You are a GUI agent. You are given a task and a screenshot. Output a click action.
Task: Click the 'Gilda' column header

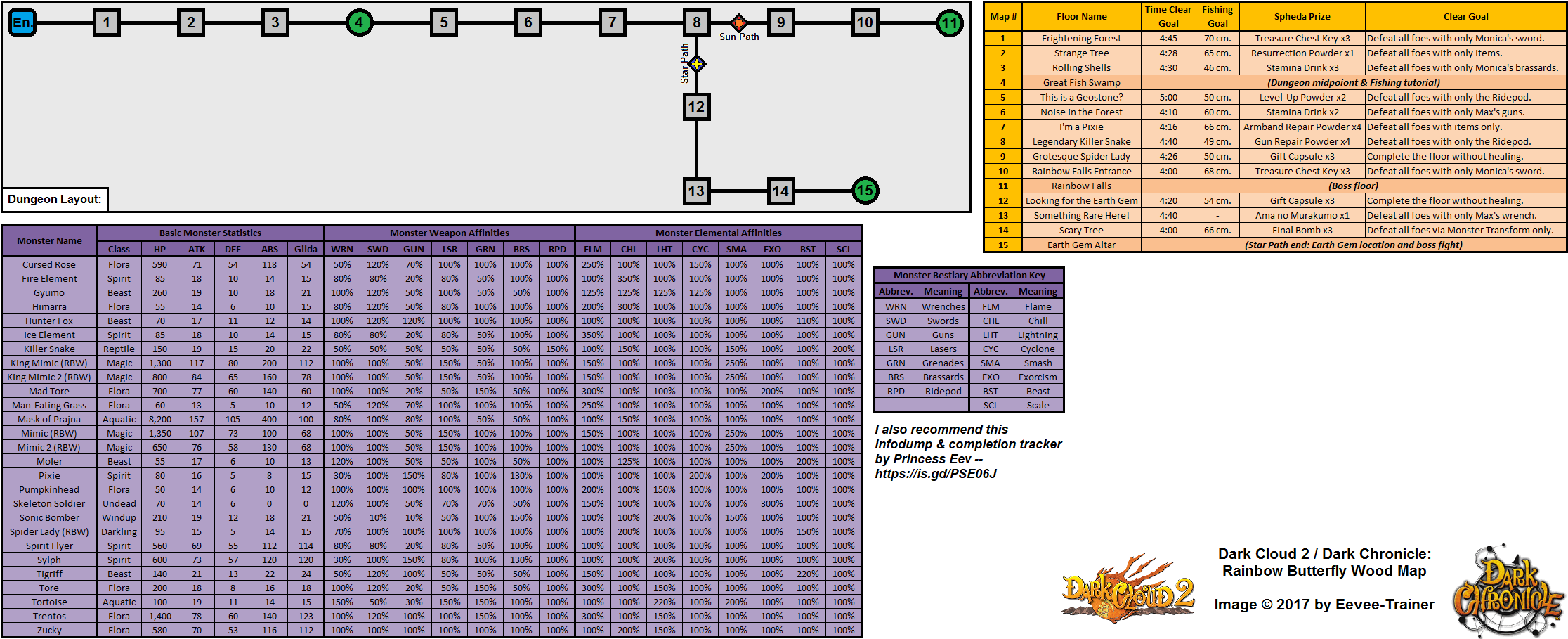pos(306,249)
